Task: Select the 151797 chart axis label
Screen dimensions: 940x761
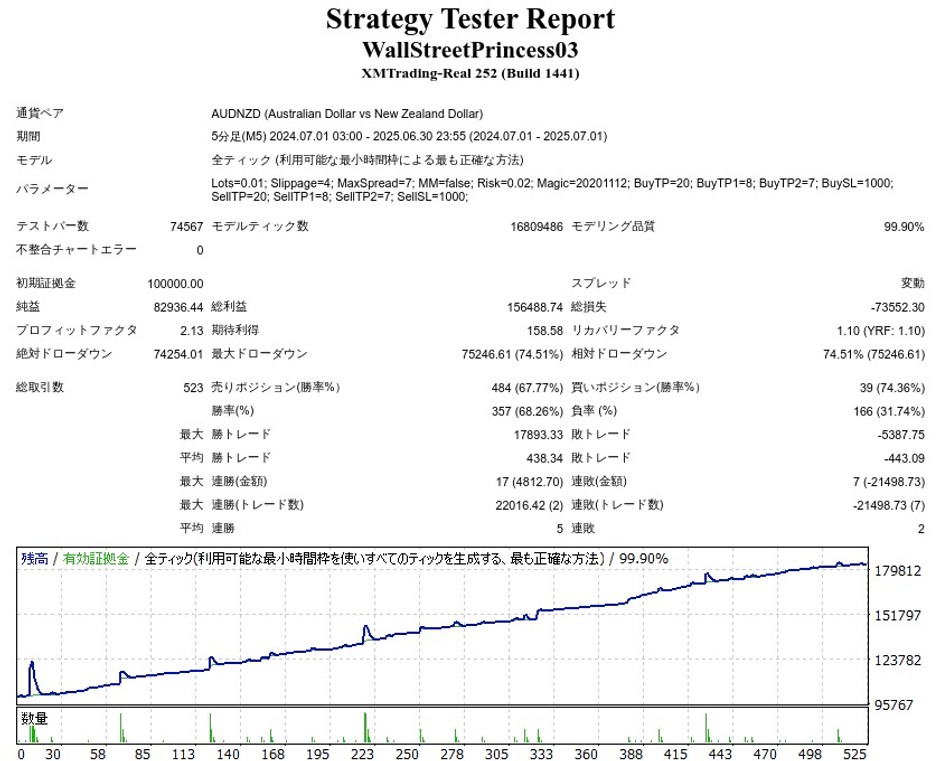Action: pyautogui.click(x=898, y=616)
